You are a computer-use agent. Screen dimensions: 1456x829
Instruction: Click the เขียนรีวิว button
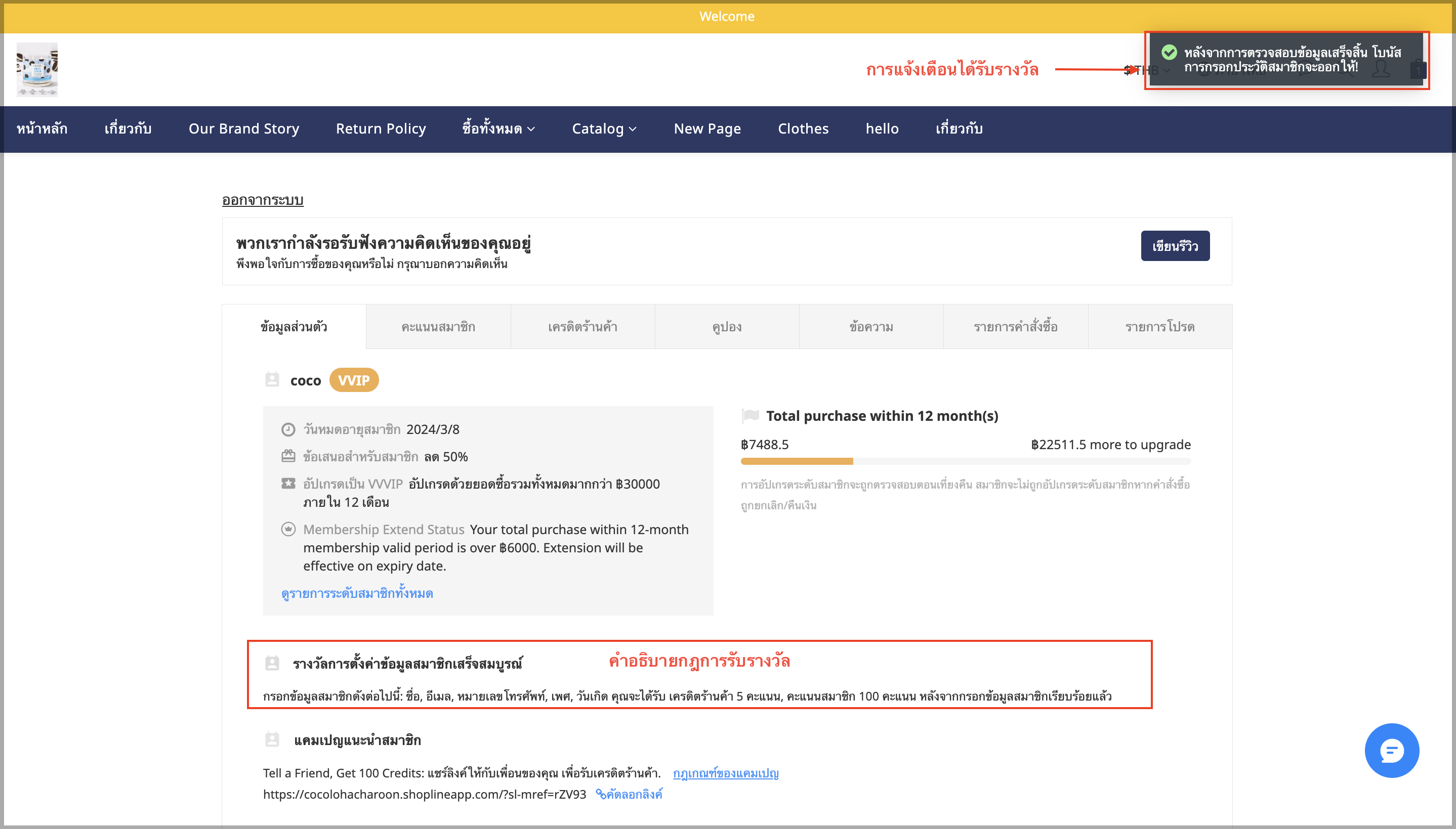(1175, 246)
